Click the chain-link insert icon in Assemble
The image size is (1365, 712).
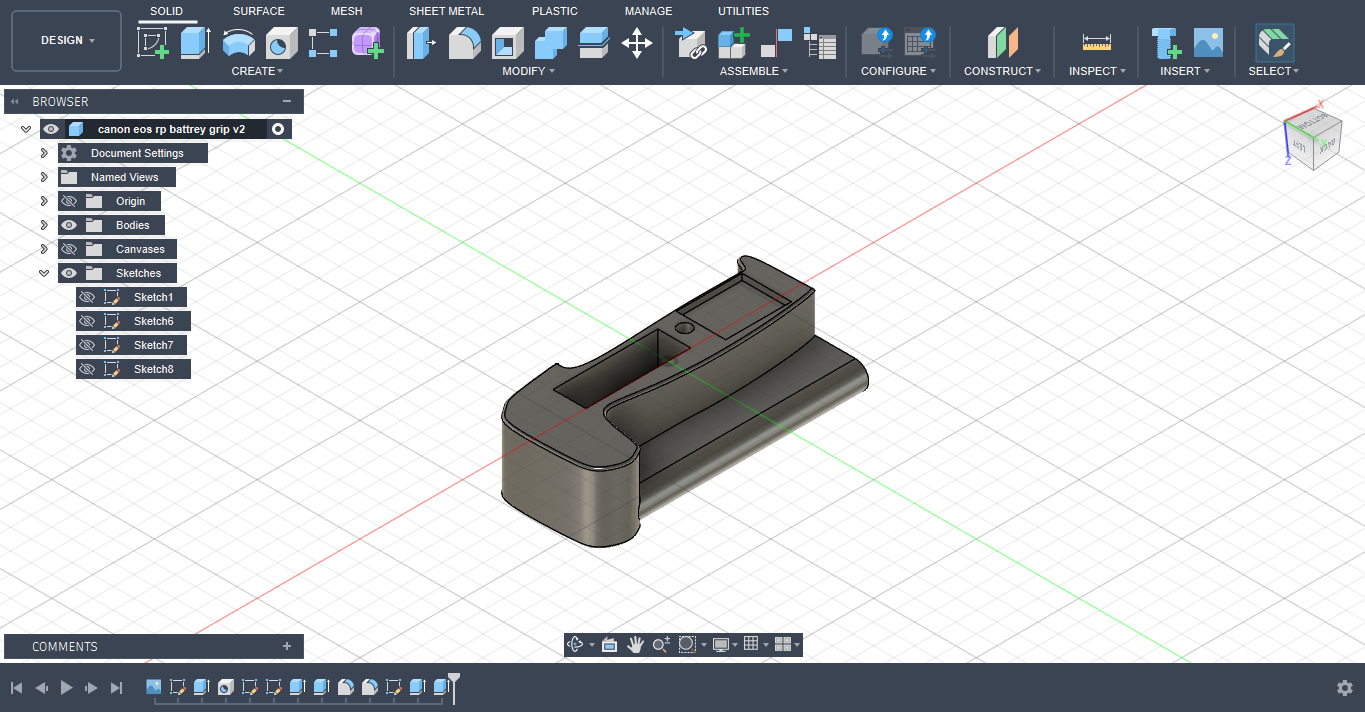(690, 43)
